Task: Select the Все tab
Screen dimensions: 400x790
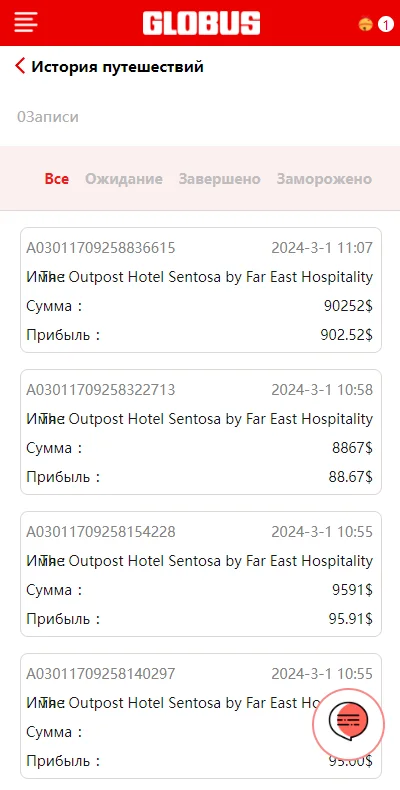Action: 57,179
